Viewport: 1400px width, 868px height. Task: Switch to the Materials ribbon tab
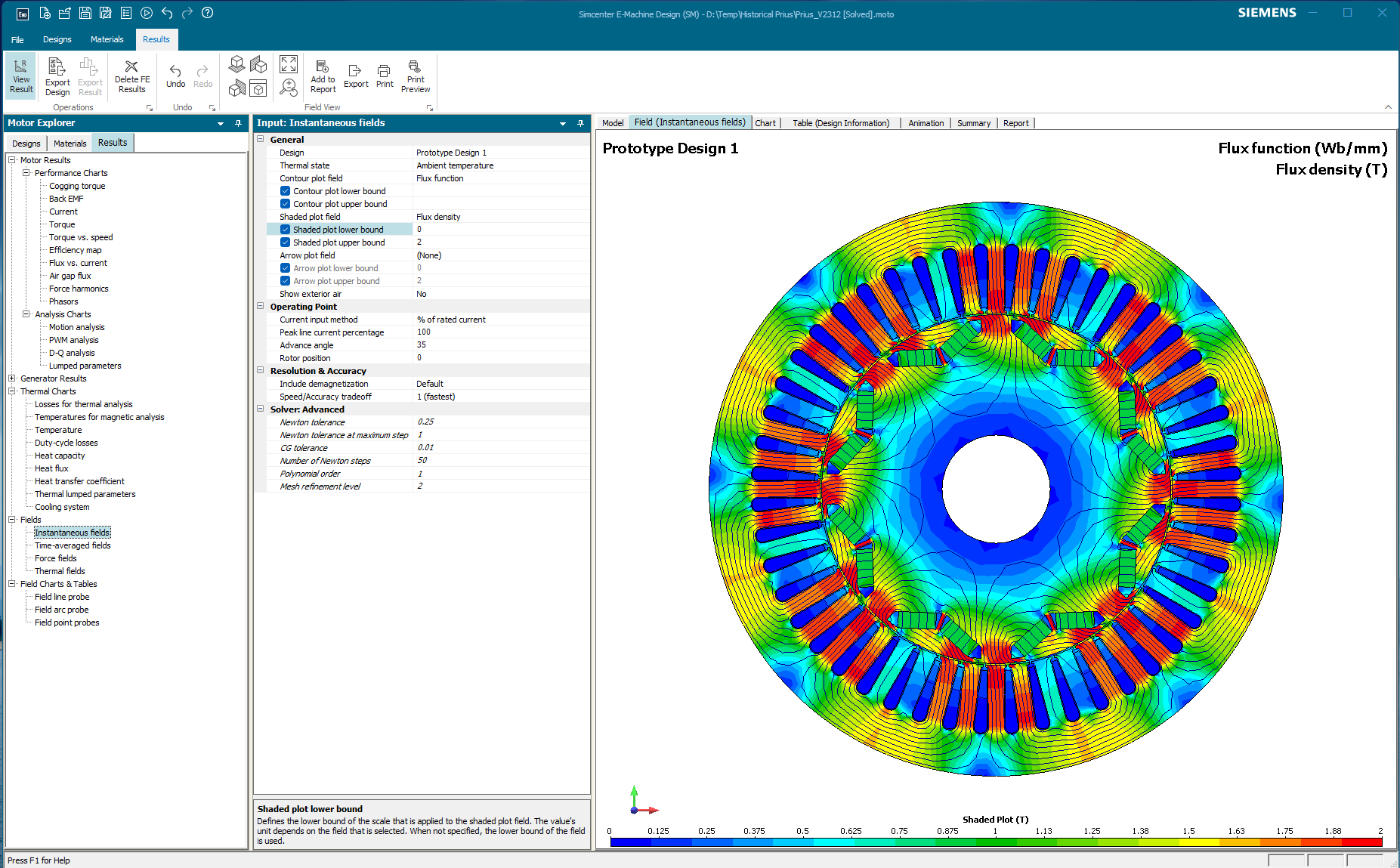[x=107, y=39]
